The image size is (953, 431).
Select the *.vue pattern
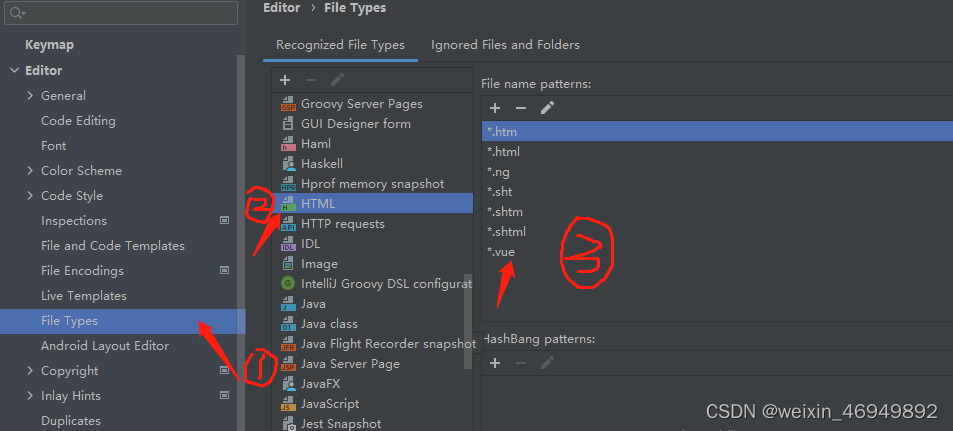click(x=717, y=252)
